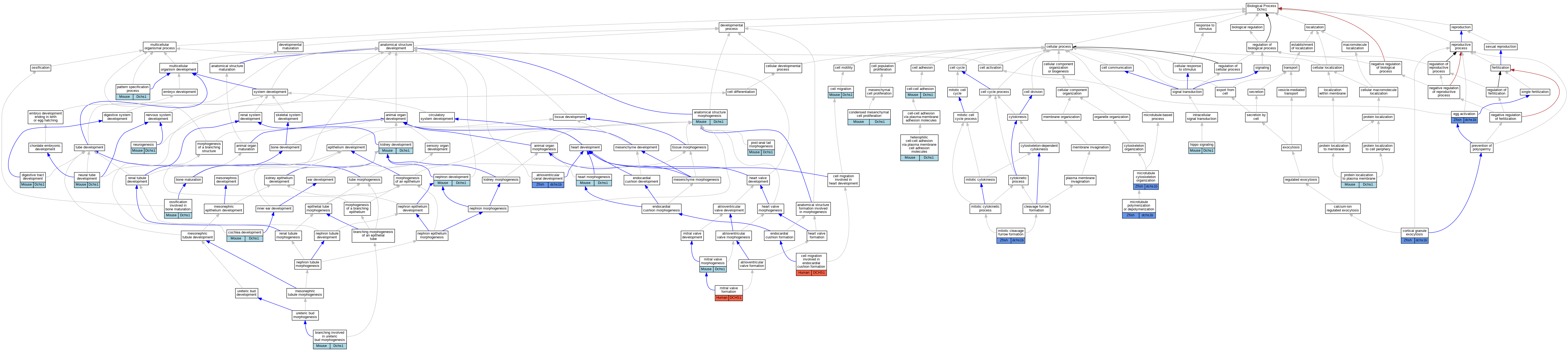Click the 'cell division' node

coord(1033,92)
